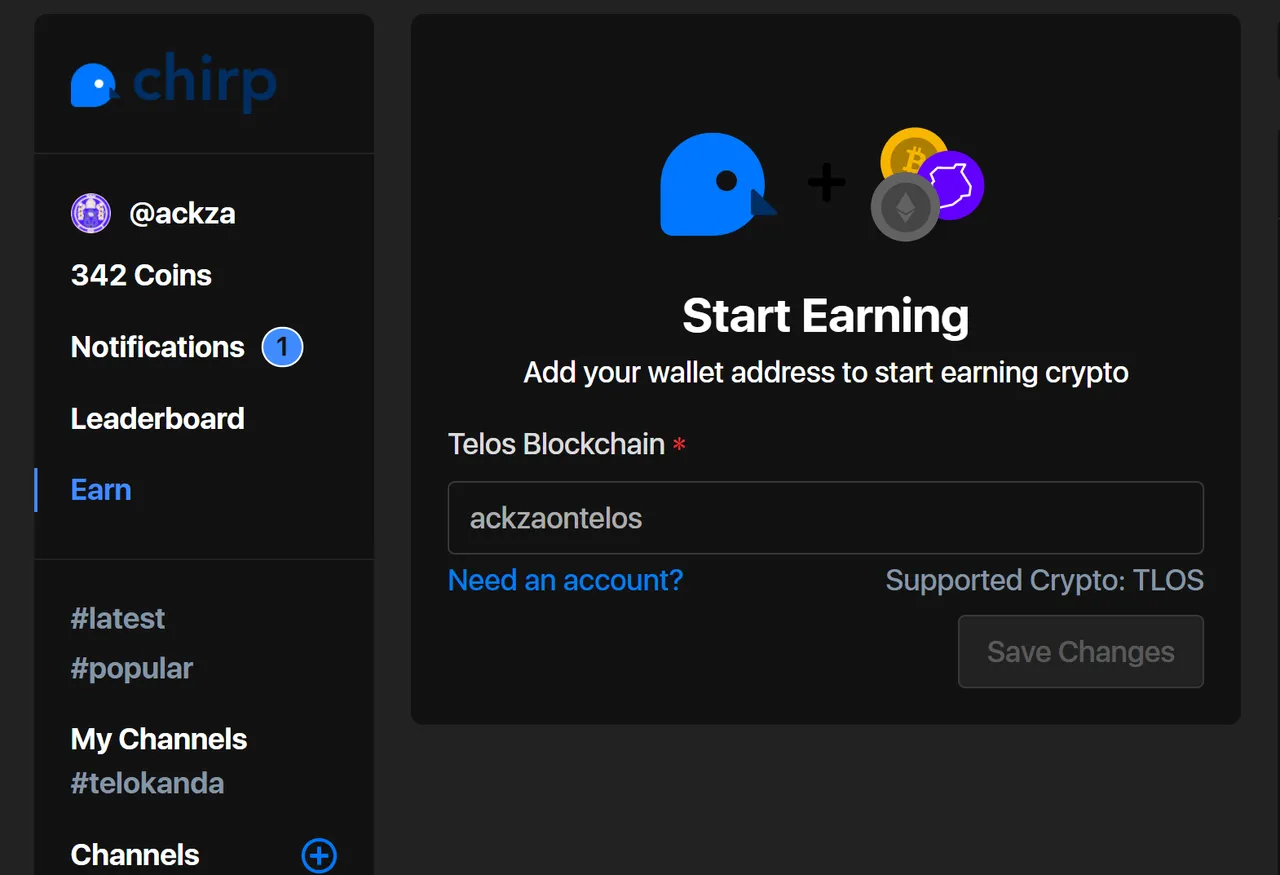1280x875 pixels.
Task: Open the @ackza profile link
Action: [x=182, y=213]
